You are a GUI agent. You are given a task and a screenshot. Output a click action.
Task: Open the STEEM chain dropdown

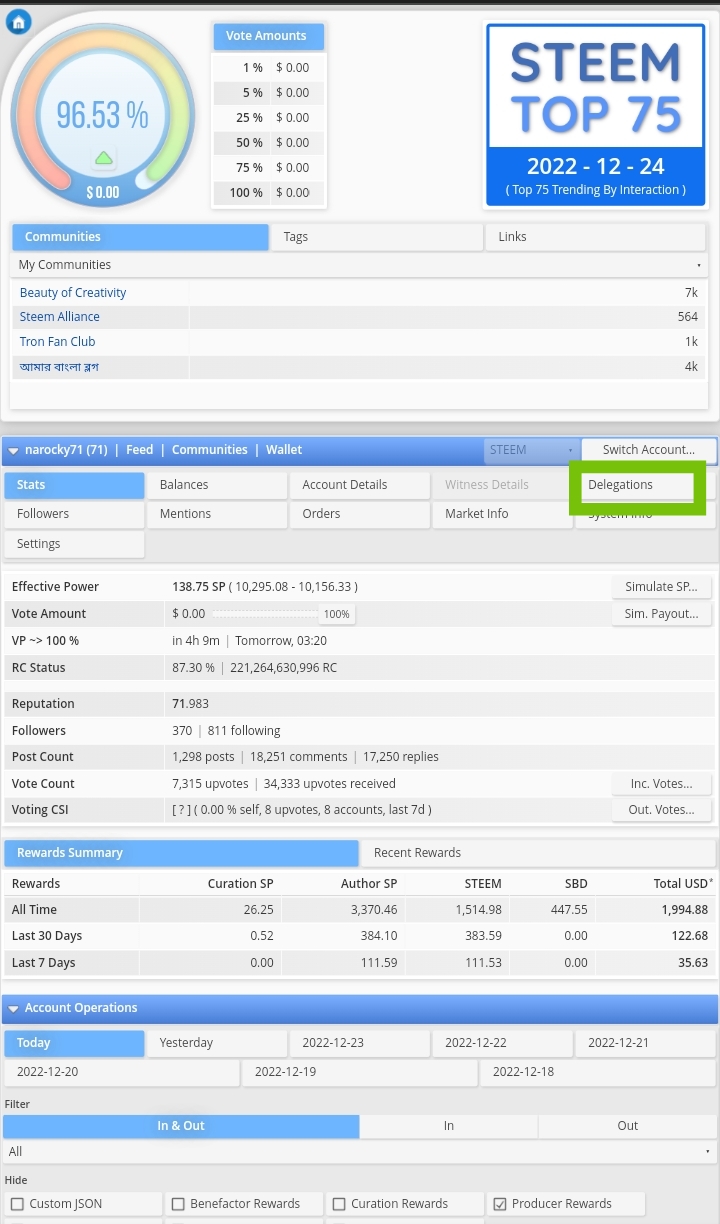click(x=531, y=450)
